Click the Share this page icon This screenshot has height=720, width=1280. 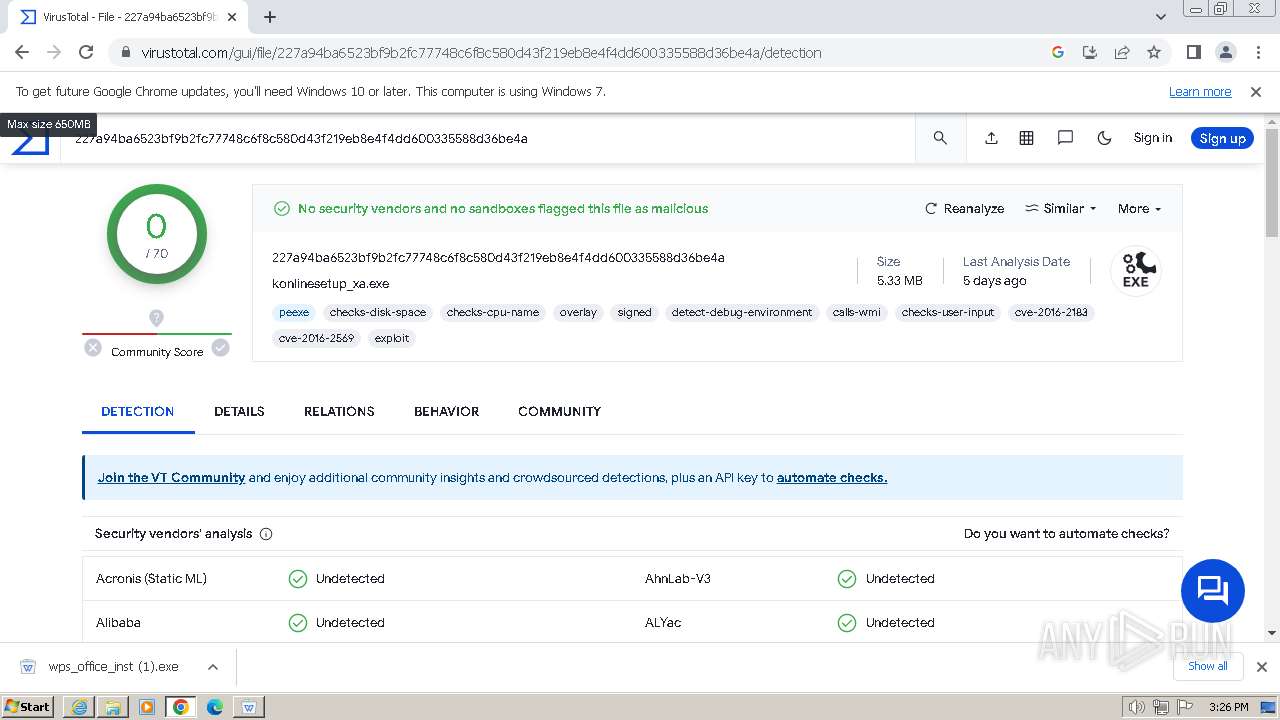[x=1122, y=52]
